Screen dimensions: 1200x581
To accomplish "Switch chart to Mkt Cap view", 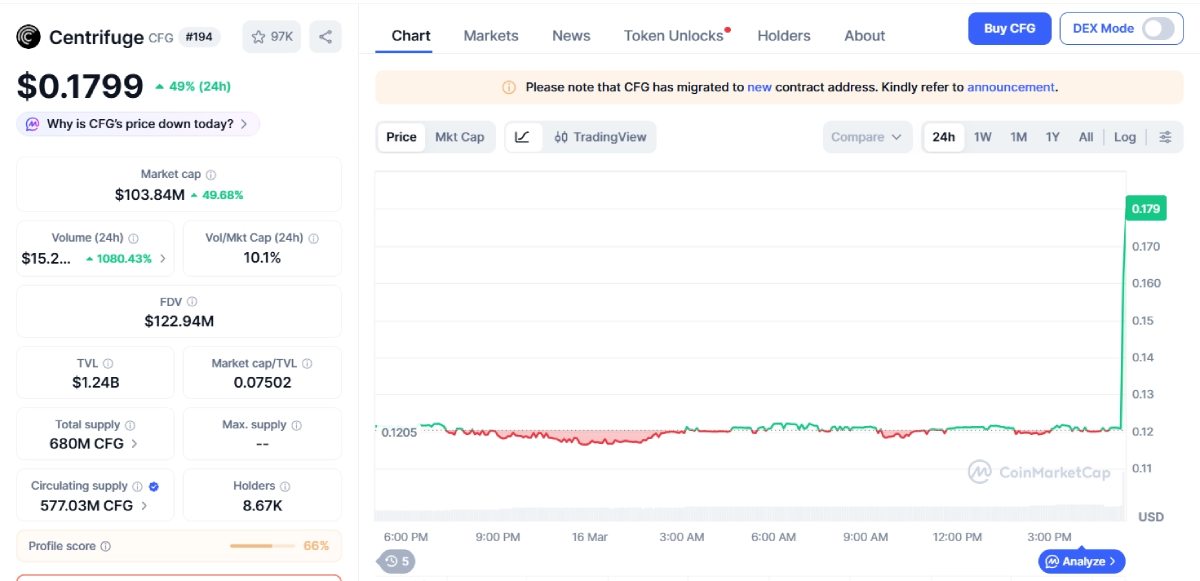I will 459,137.
